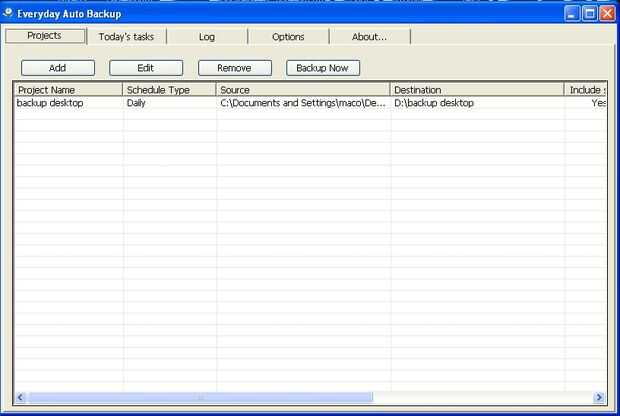Image resolution: width=620 pixels, height=416 pixels.
Task: Start backup with Backup Now button
Action: tap(323, 68)
